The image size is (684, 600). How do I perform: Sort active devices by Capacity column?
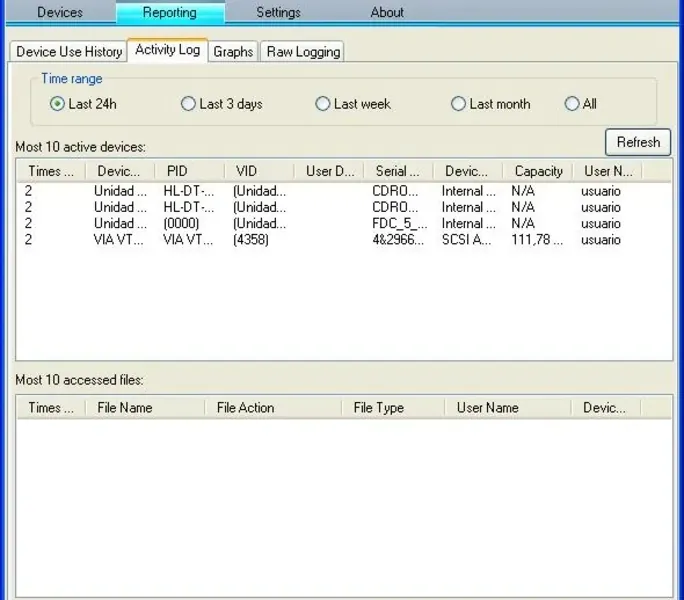(x=538, y=171)
